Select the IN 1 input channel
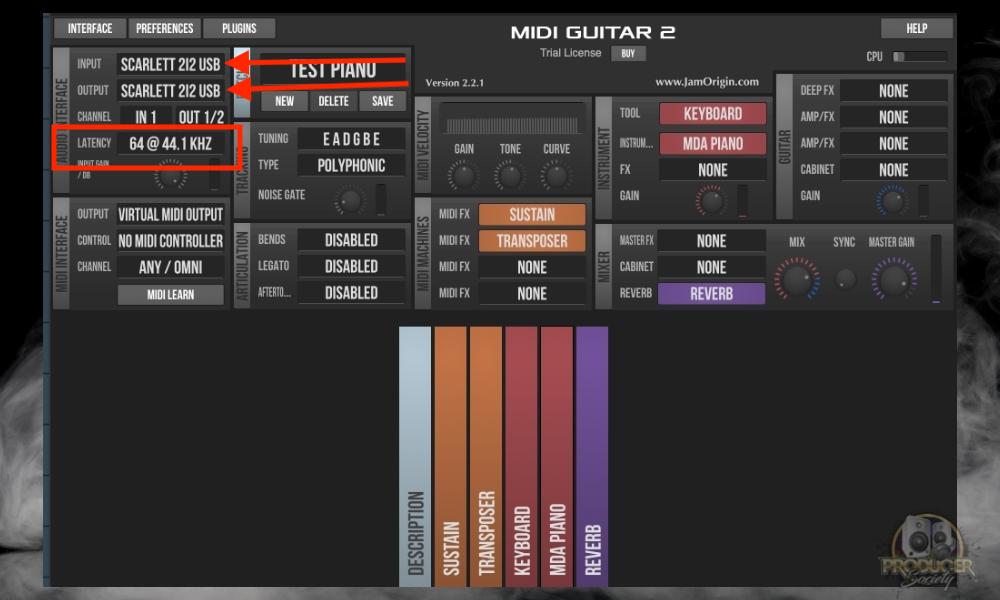Screen dimensions: 1000x600 pyautogui.click(x=145, y=117)
